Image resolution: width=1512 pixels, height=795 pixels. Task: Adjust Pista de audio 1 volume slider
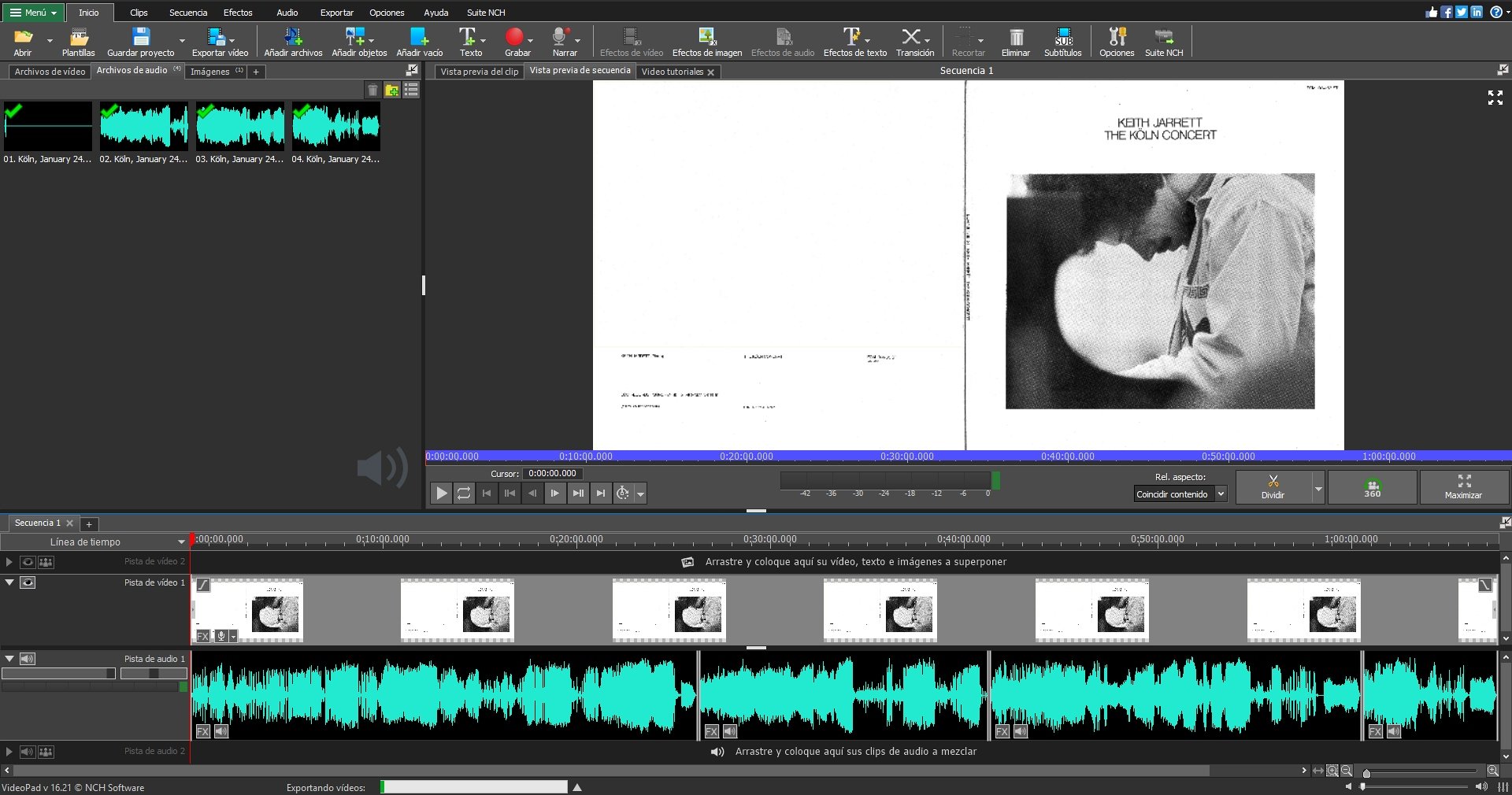pos(58,674)
